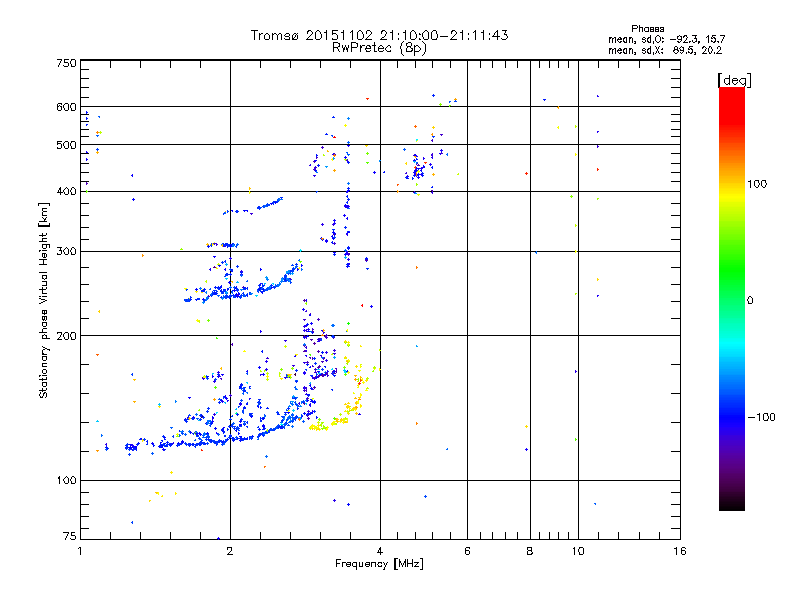The image size is (800, 600).
Task: Click the x-axis tick label "4"
Action: 380,551
